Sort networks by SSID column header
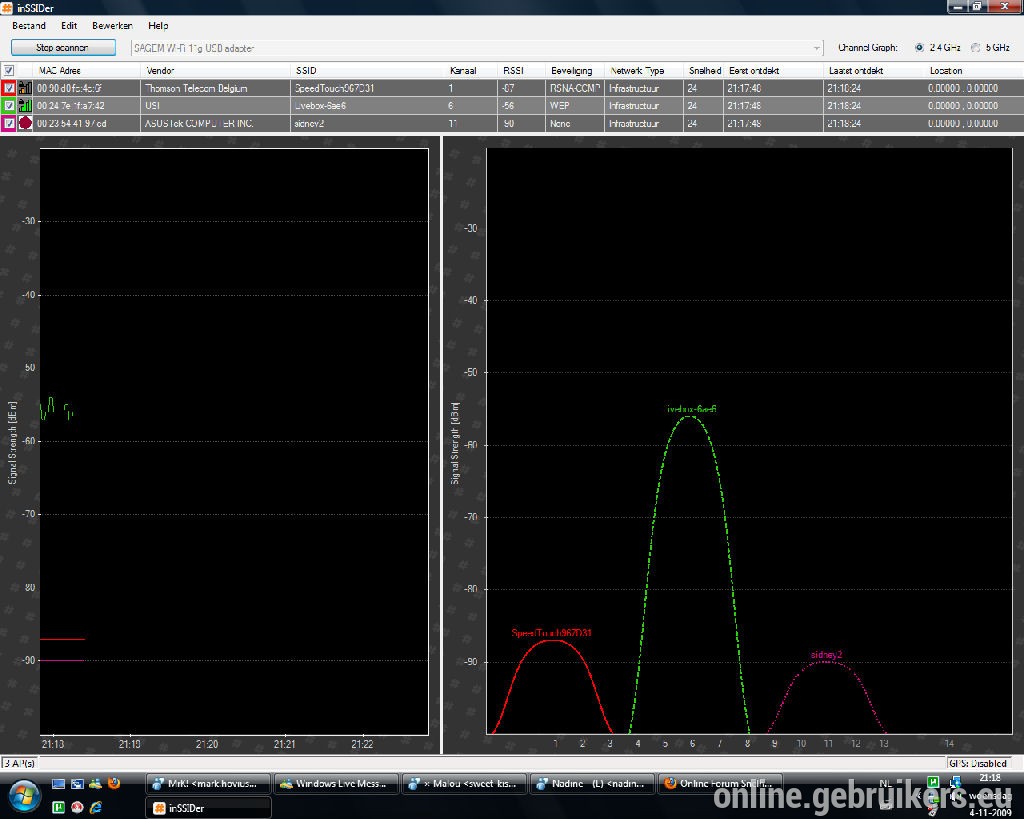Screen dimensions: 1024x819 pos(306,71)
